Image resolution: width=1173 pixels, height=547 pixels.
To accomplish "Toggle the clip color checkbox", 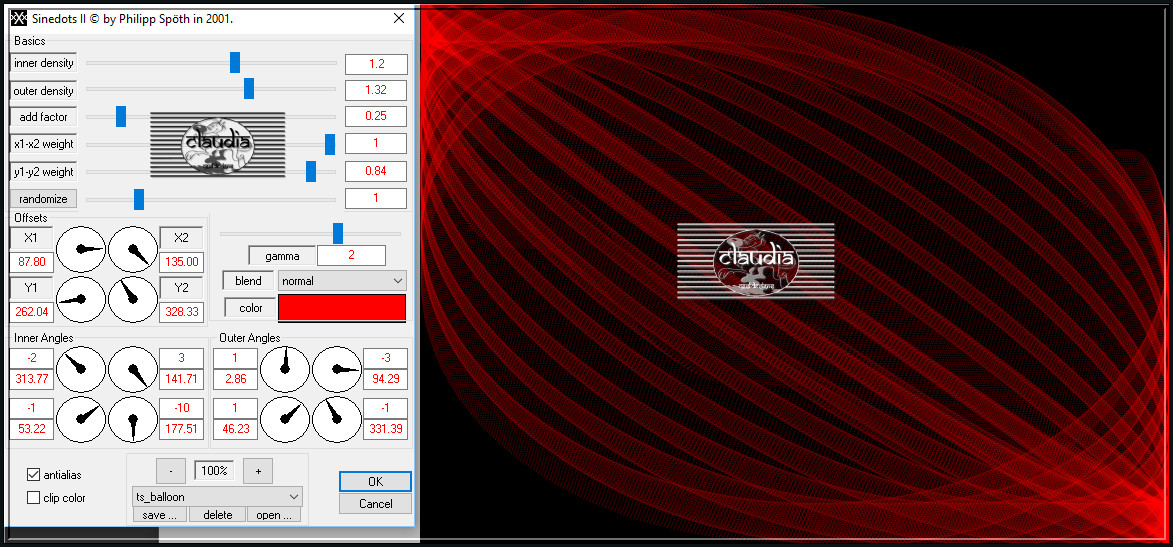I will click(x=33, y=498).
